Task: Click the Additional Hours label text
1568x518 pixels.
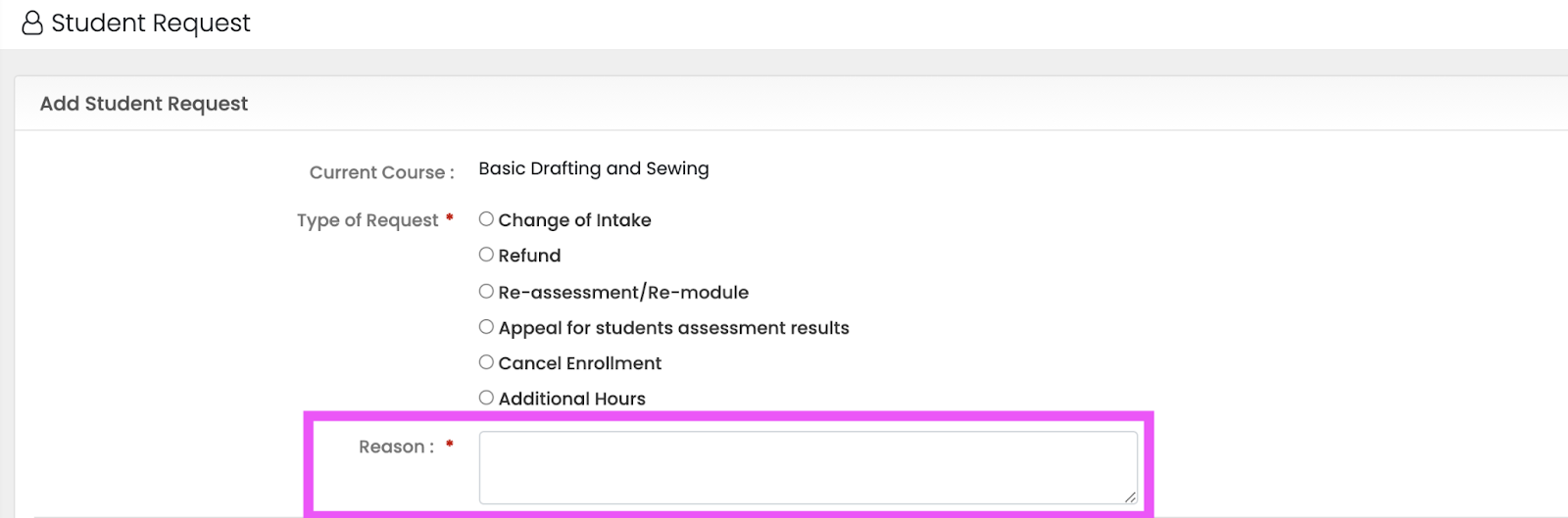Action: point(571,399)
